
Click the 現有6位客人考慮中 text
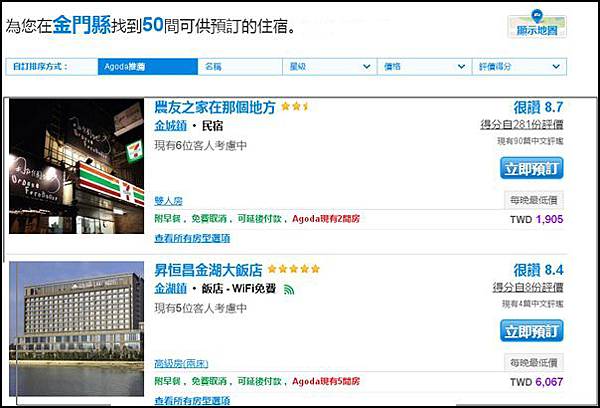click(201, 145)
